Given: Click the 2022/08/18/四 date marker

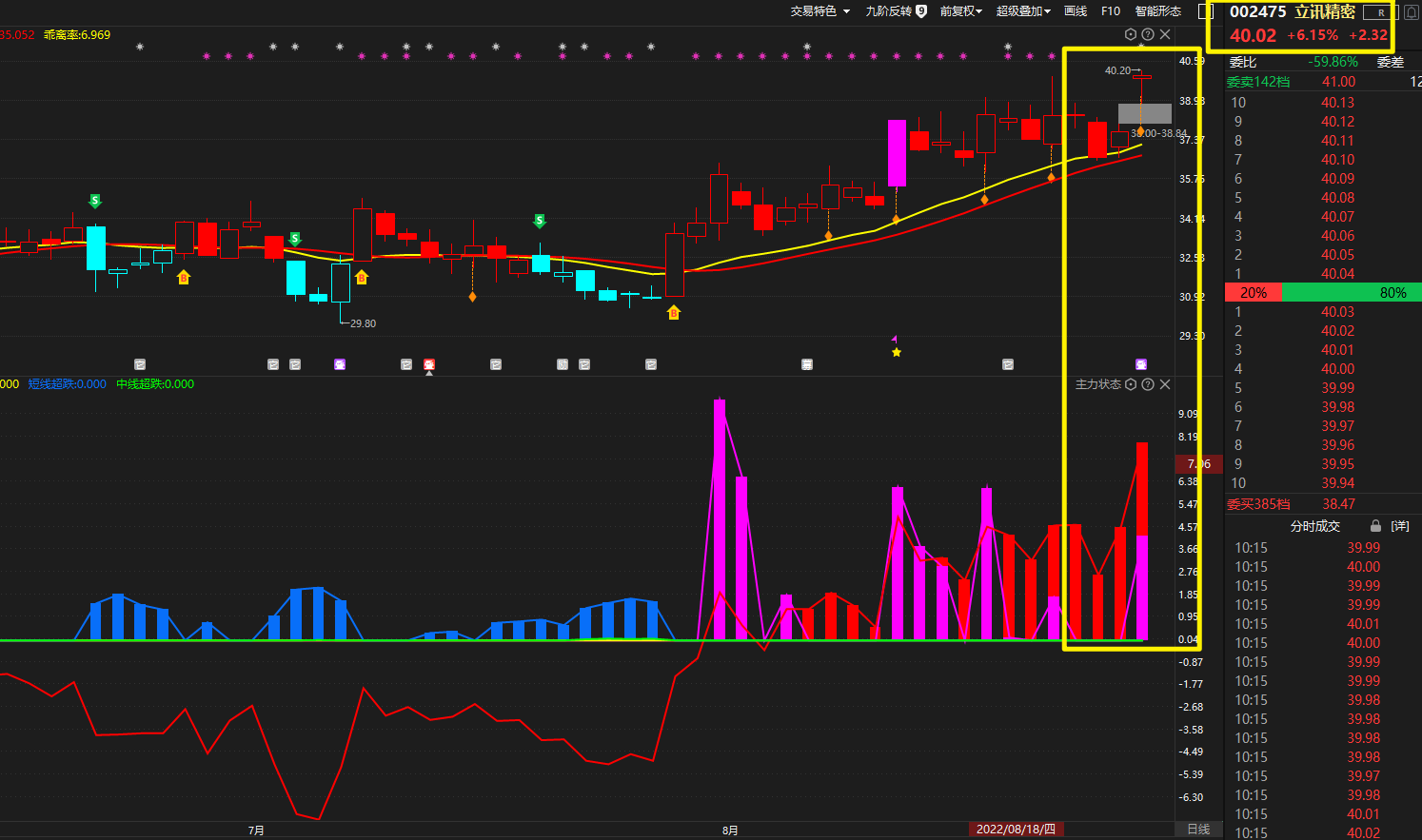Looking at the screenshot, I should pyautogui.click(x=1016, y=830).
